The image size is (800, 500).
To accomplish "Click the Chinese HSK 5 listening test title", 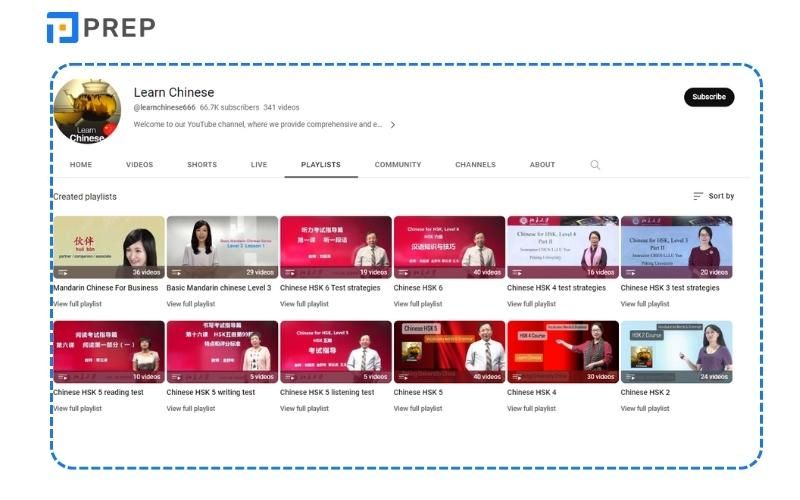I will tap(327, 392).
